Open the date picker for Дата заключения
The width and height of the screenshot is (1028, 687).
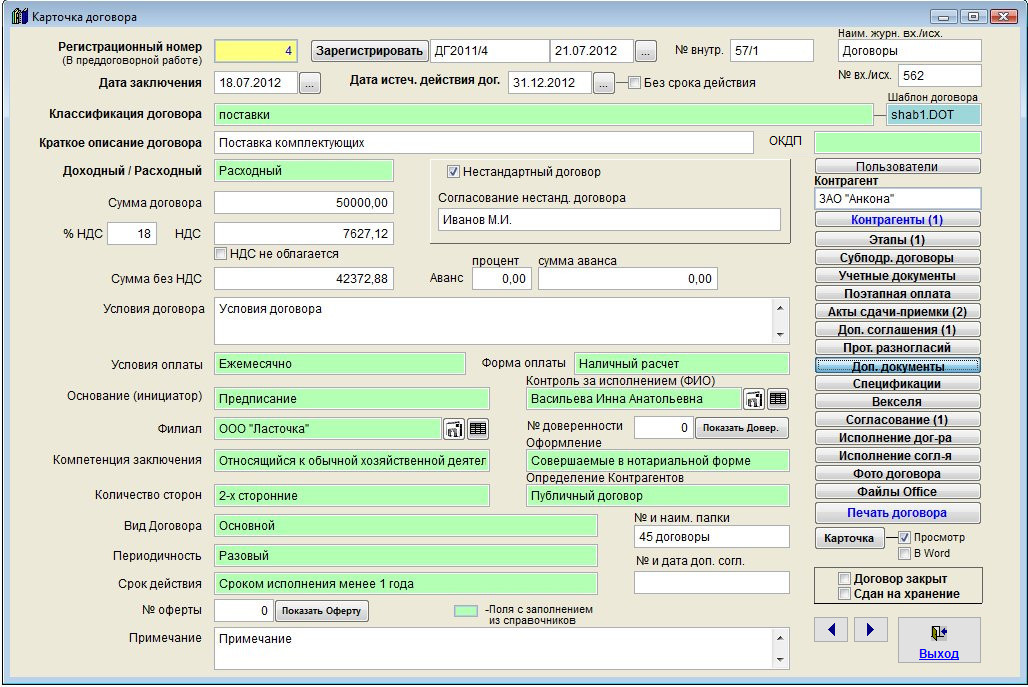310,83
